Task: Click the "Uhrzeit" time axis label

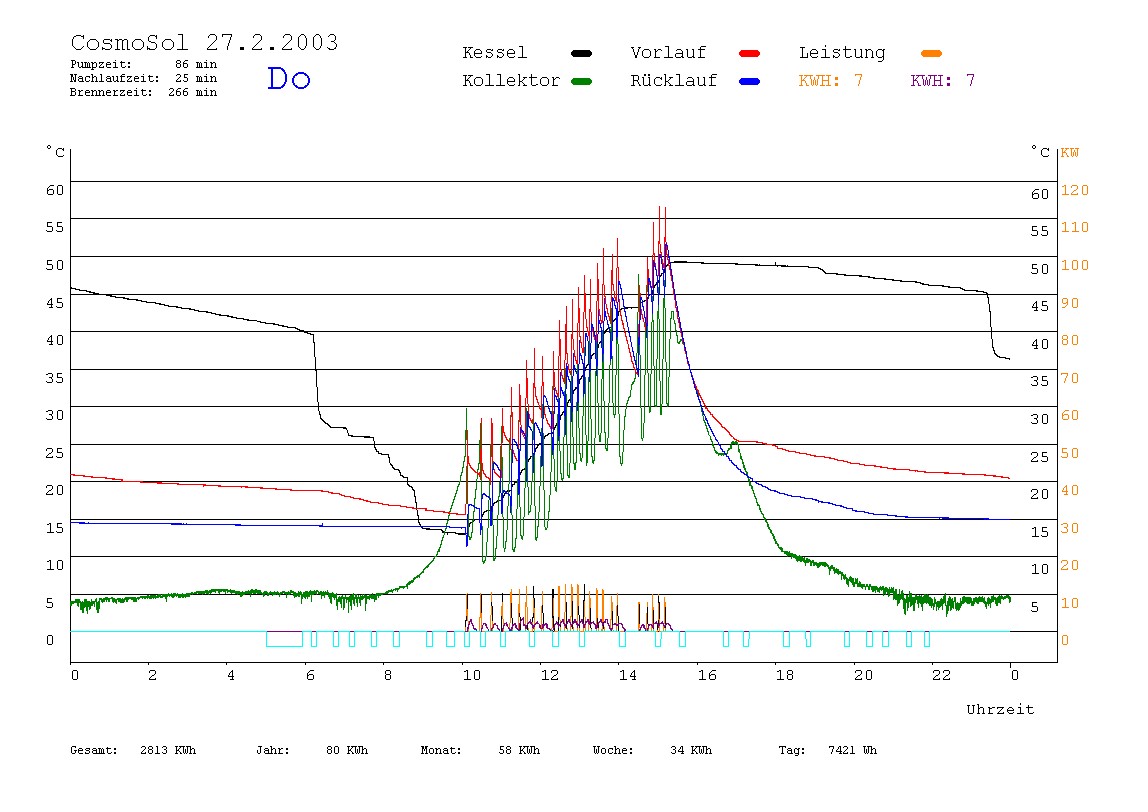Action: [1000, 709]
